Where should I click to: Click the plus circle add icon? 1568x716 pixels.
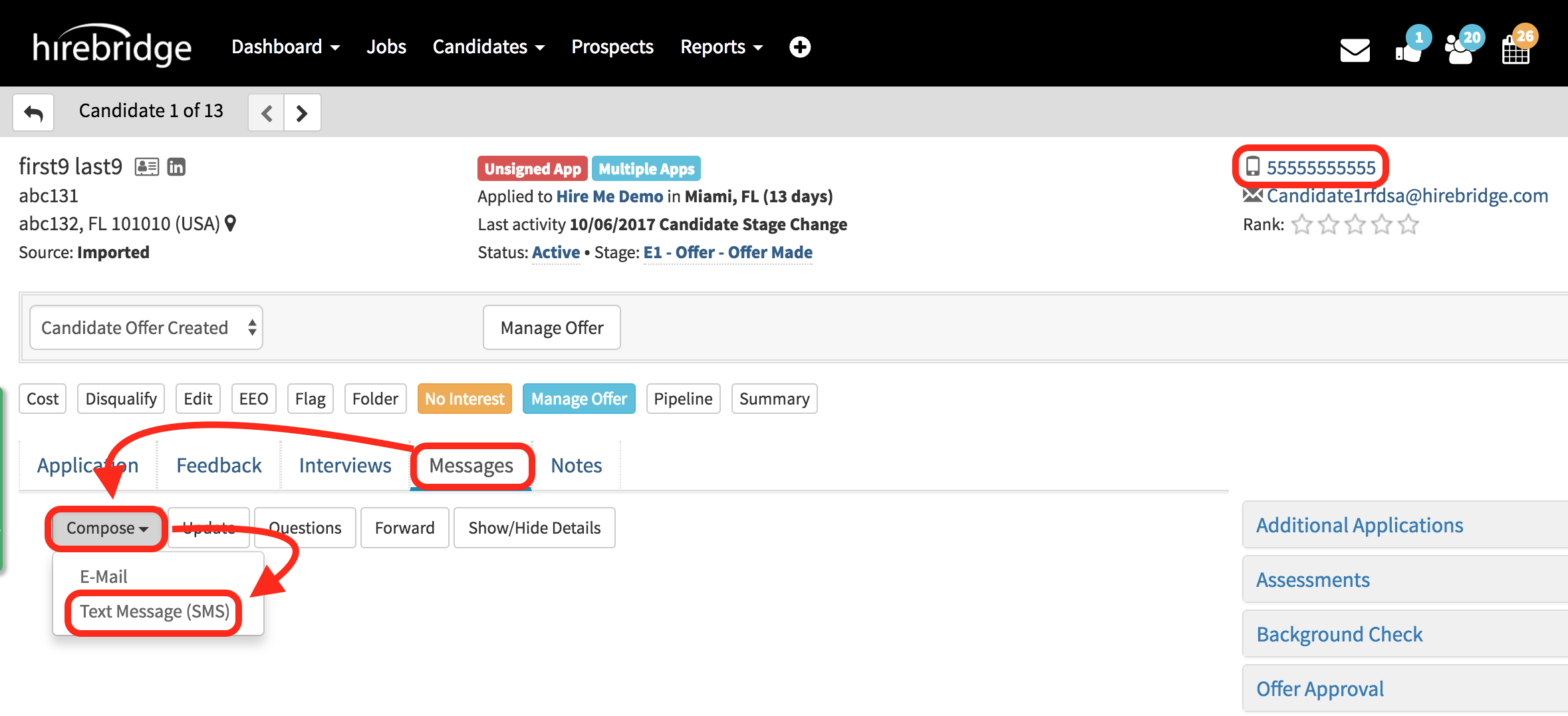pyautogui.click(x=799, y=47)
